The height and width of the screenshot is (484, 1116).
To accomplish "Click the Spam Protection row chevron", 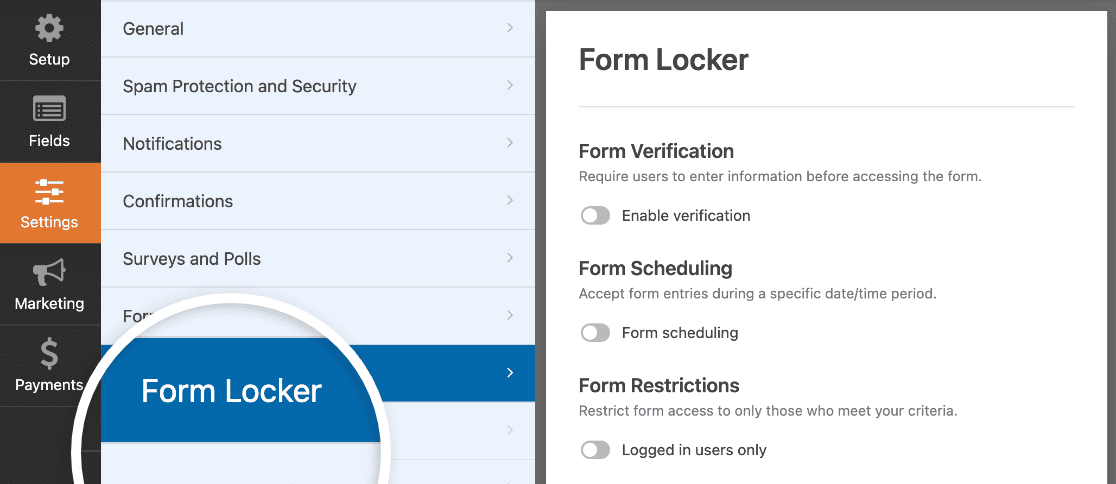I will tap(510, 86).
